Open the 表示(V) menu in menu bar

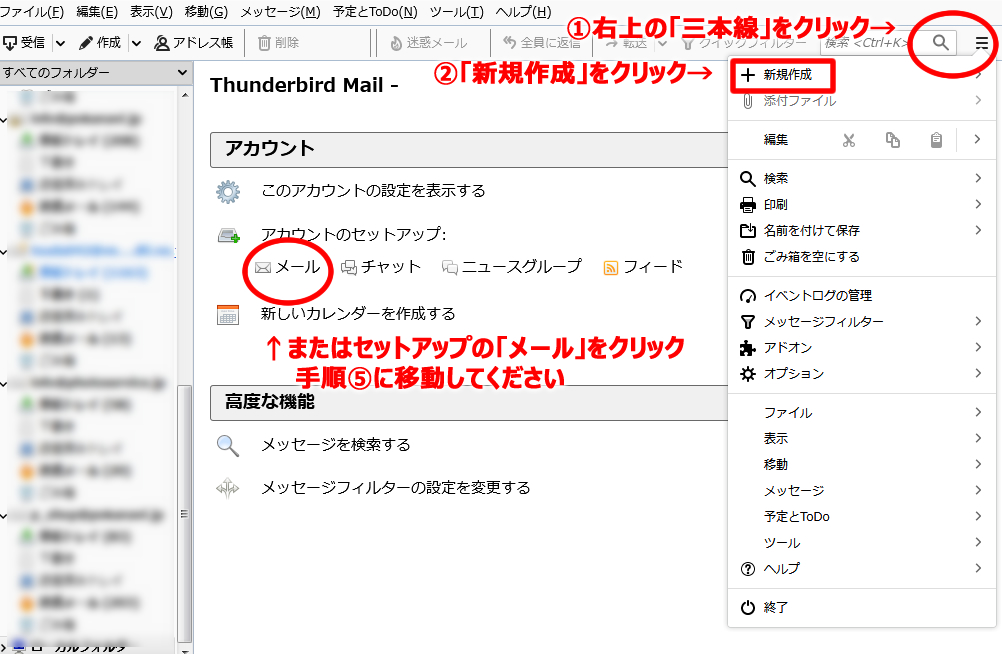(x=151, y=12)
